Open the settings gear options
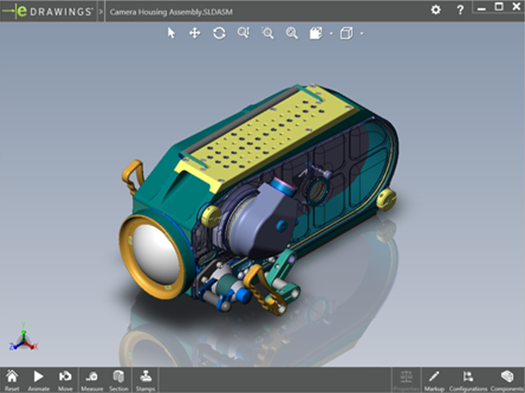This screenshot has width=525, height=393. tap(436, 10)
